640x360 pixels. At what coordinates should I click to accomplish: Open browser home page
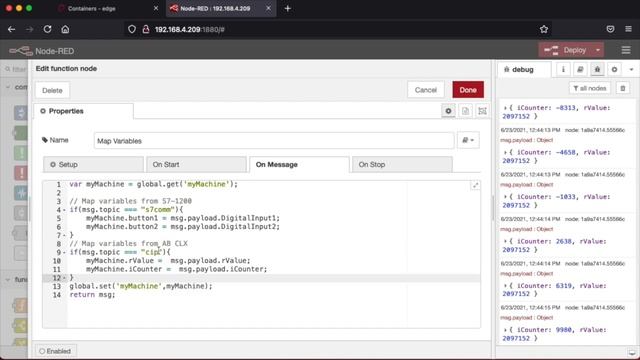pyautogui.click(x=65, y=29)
